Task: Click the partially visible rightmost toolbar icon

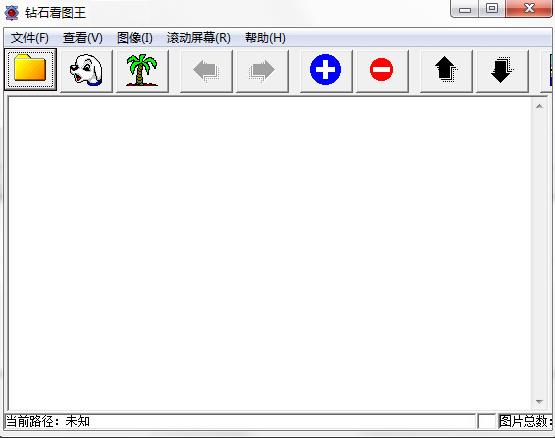Action: point(548,70)
